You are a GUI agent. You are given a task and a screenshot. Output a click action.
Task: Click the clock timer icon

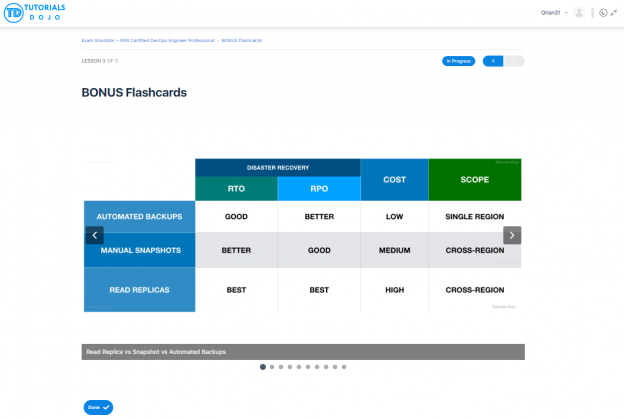click(602, 13)
